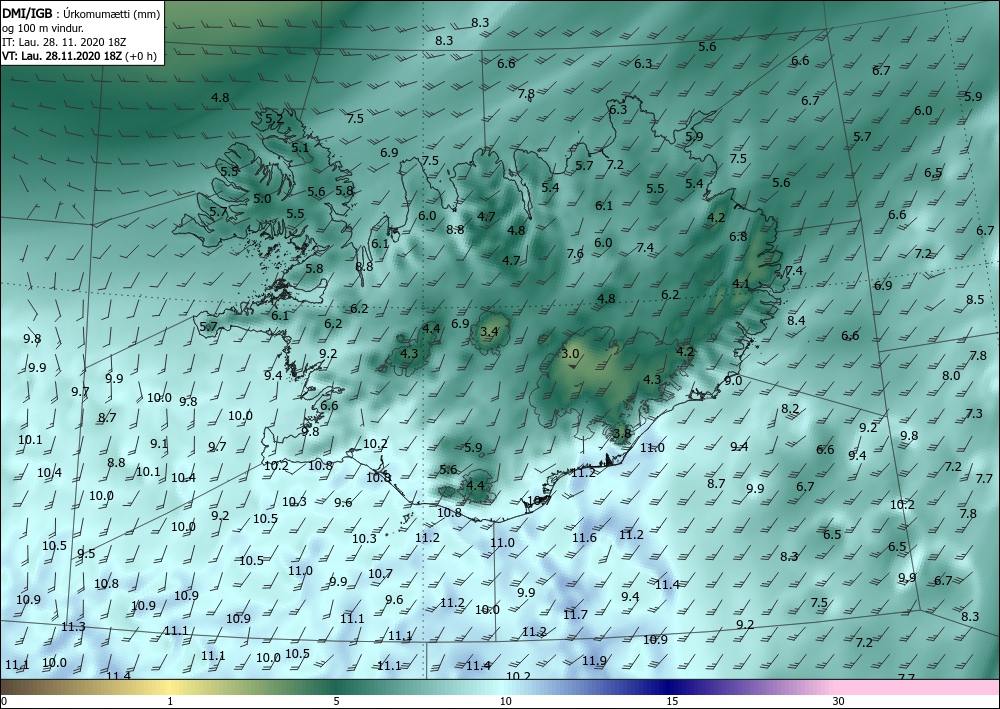Click the "1" tick label on the color scale
This screenshot has height=709, width=1000.
tap(170, 701)
